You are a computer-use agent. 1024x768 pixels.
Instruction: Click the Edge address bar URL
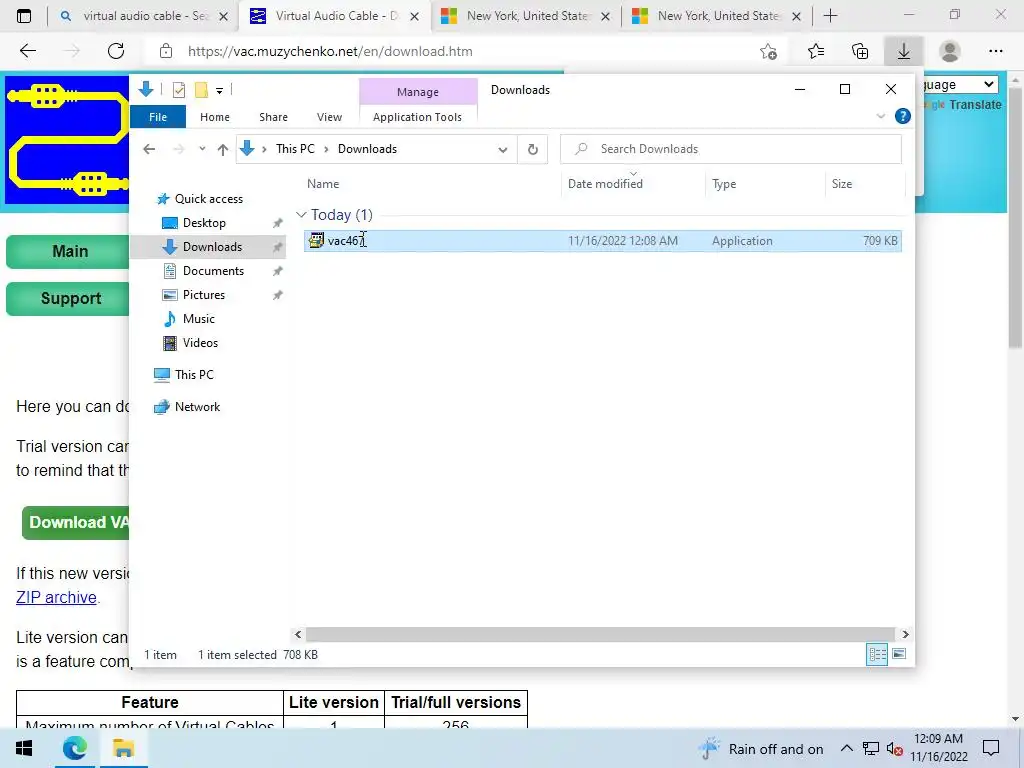click(330, 51)
